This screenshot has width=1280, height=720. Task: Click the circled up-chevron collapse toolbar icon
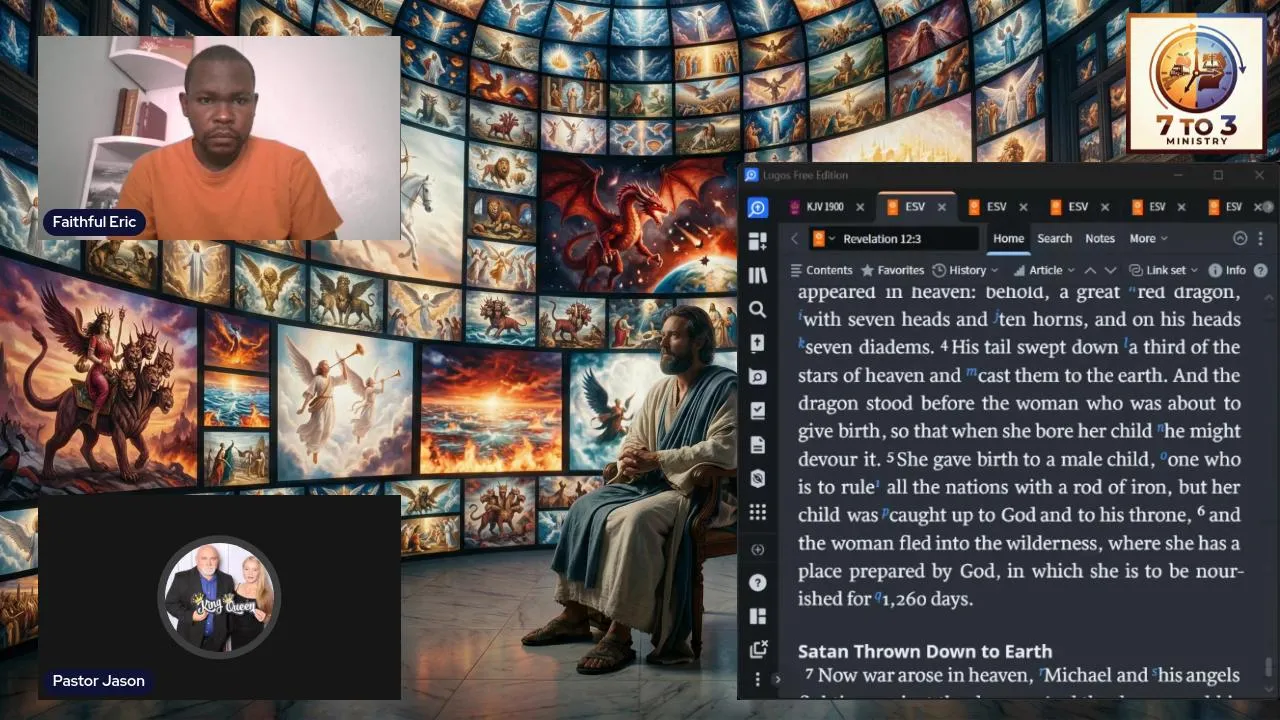pyautogui.click(x=1240, y=239)
